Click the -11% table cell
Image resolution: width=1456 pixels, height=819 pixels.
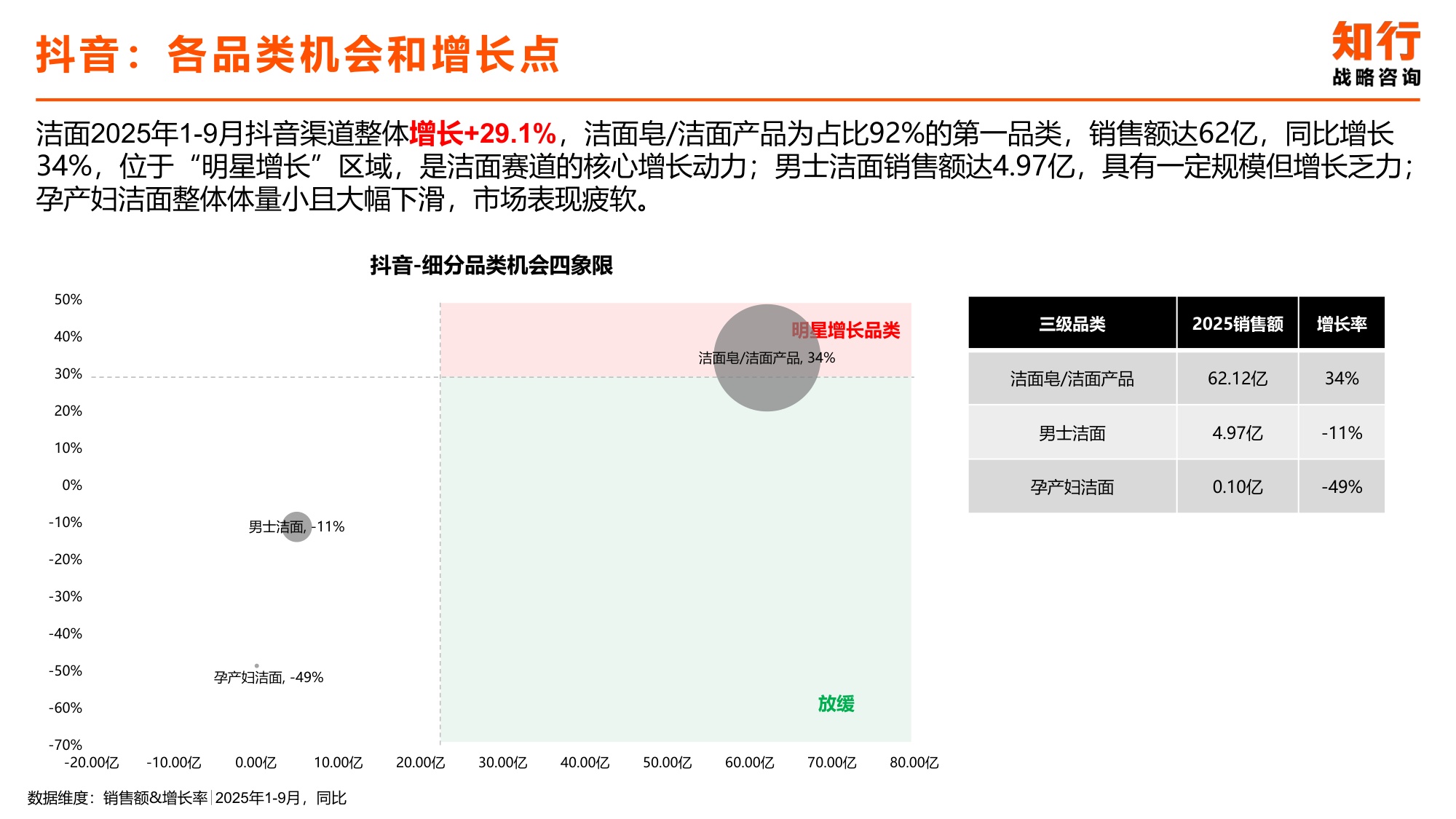click(x=1342, y=432)
